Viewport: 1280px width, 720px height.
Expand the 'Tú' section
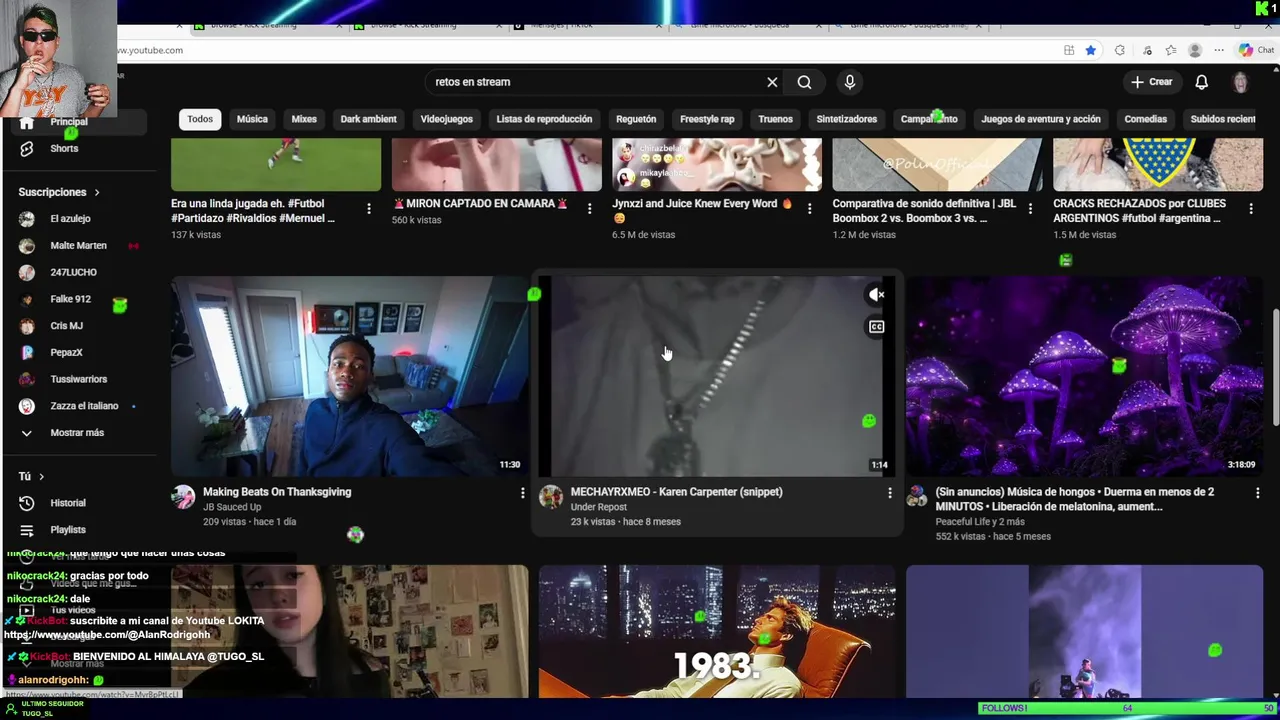(32, 477)
